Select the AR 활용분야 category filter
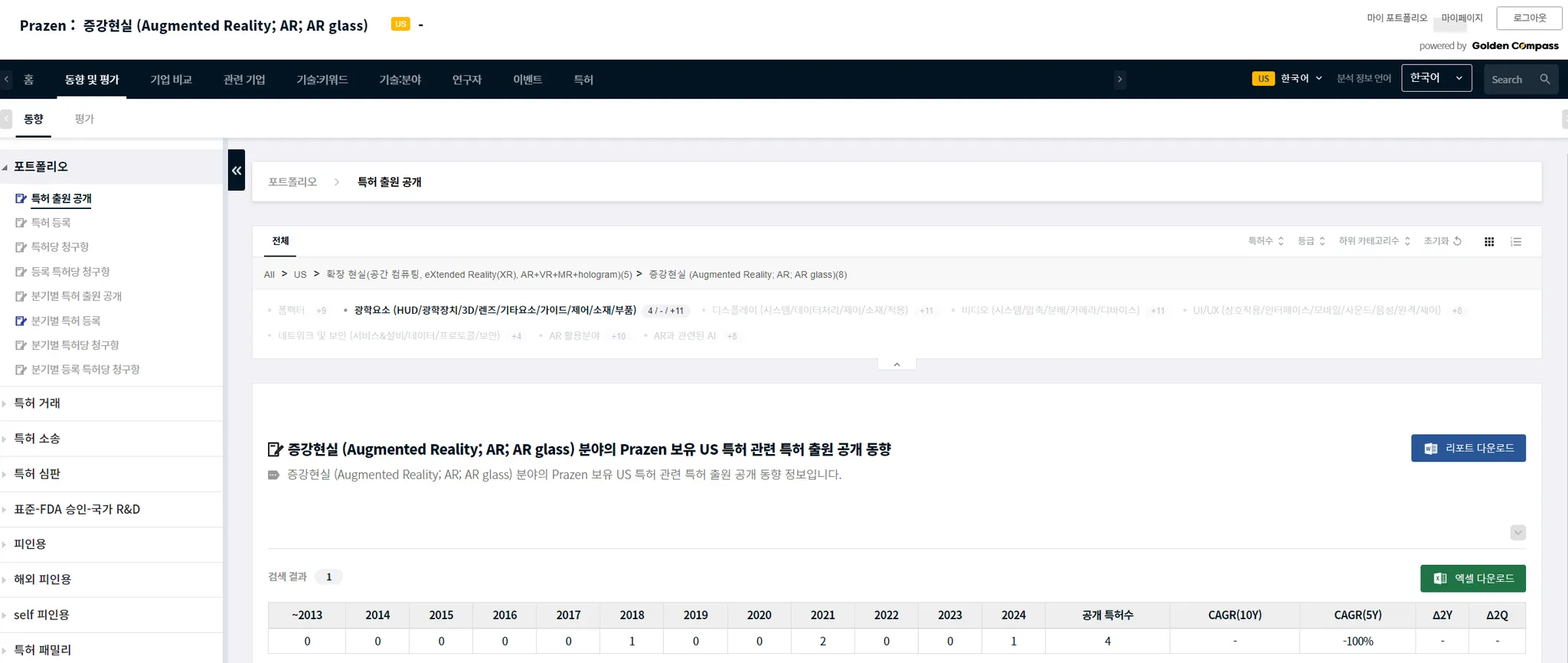1568x663 pixels. tap(574, 336)
